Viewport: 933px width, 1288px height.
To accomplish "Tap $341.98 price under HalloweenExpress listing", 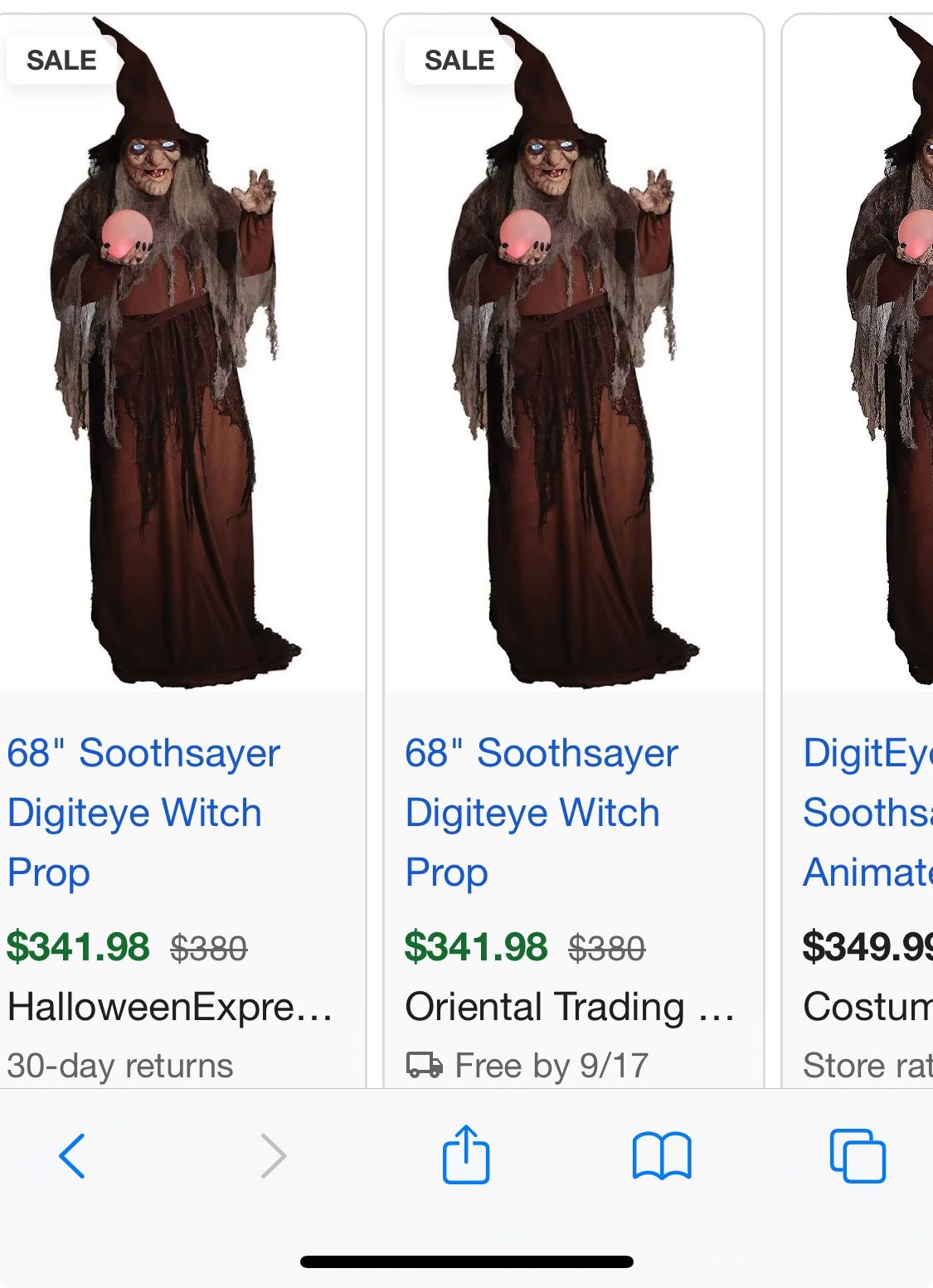I will pyautogui.click(x=78, y=946).
